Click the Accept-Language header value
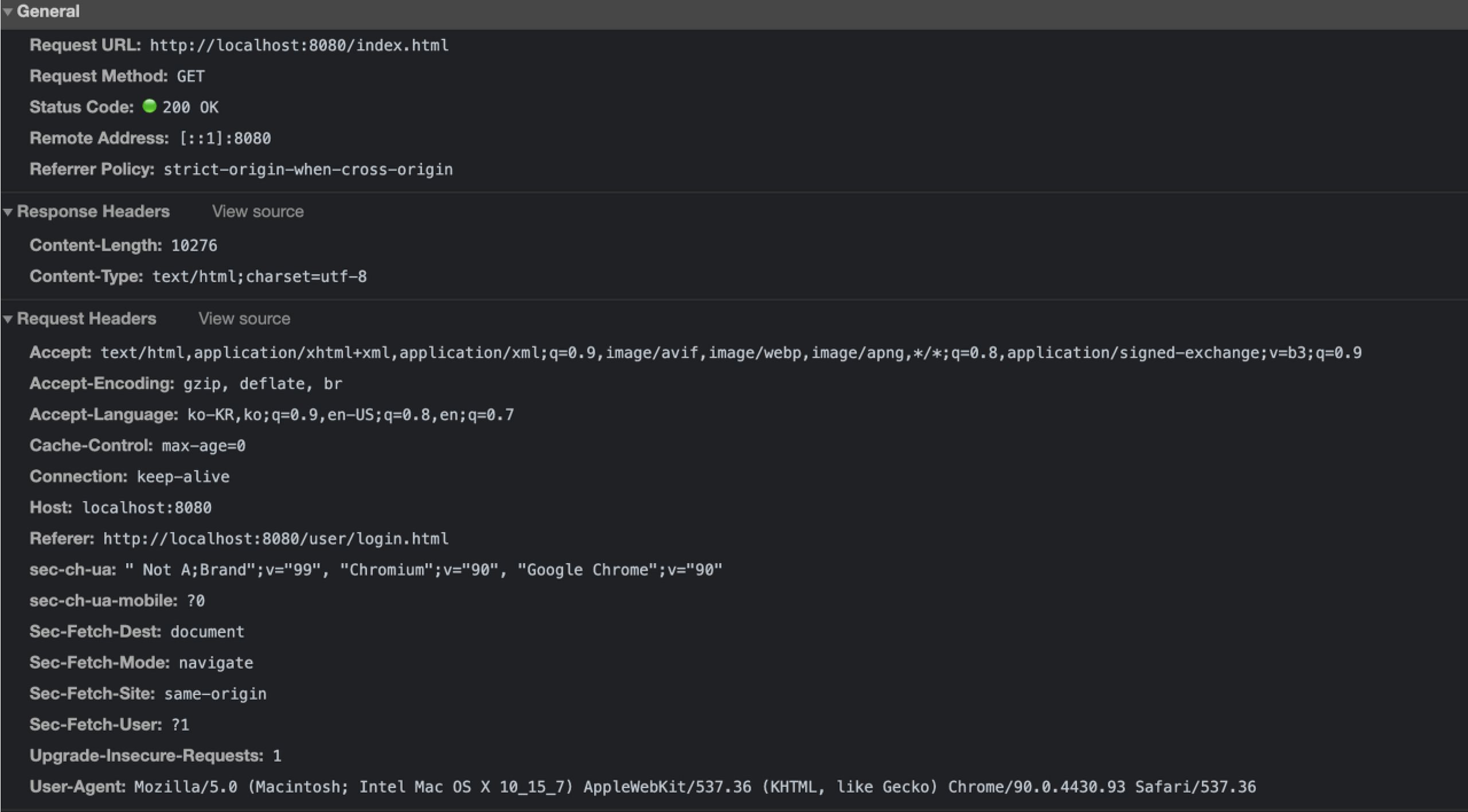Image resolution: width=1468 pixels, height=812 pixels. click(350, 415)
